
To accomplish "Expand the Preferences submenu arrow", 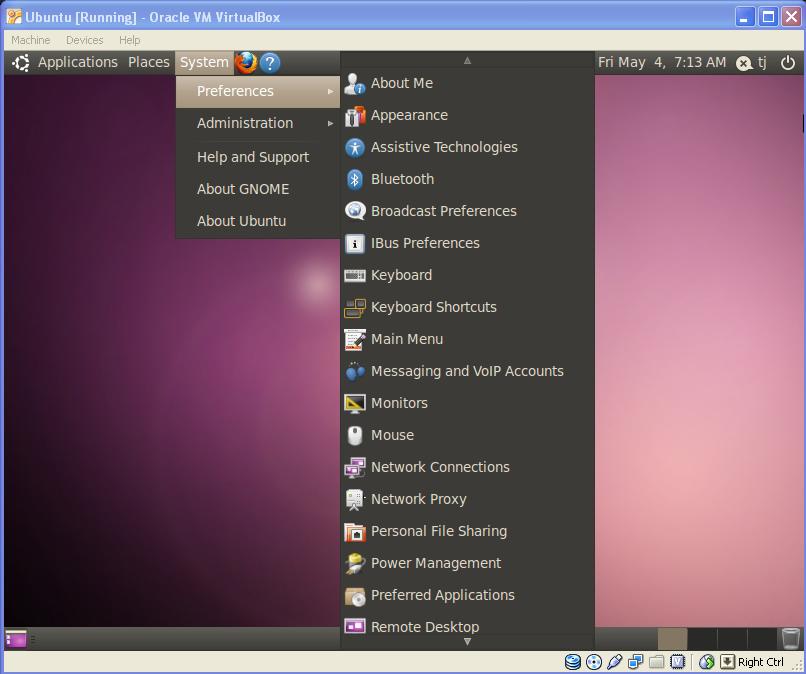I will 330,91.
